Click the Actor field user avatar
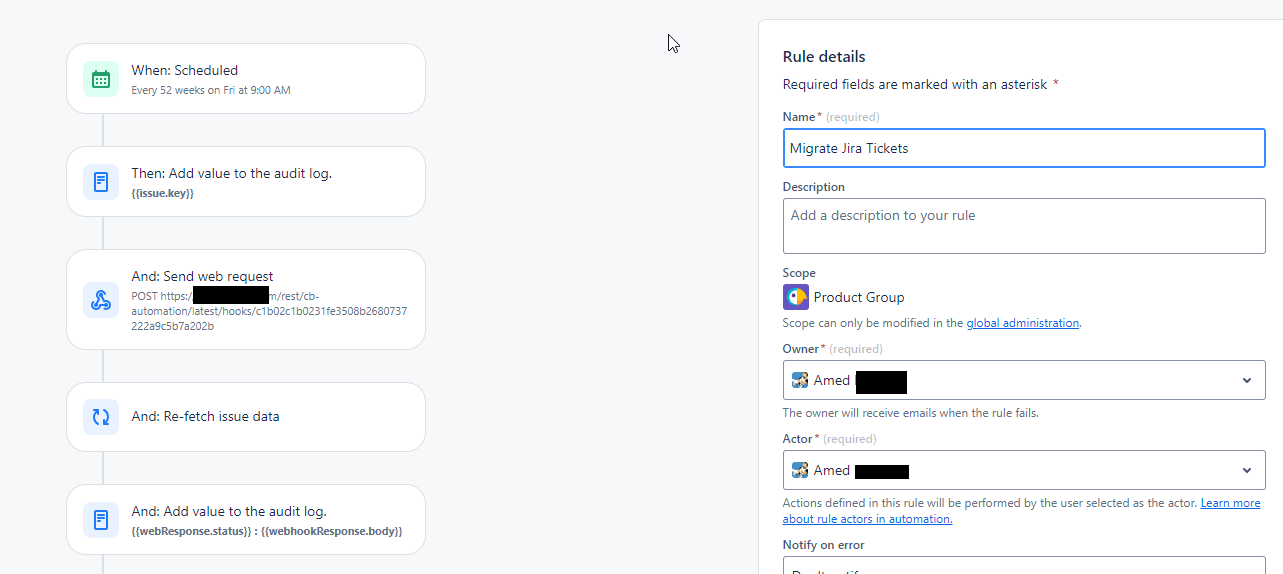The width and height of the screenshot is (1283, 574). (800, 470)
